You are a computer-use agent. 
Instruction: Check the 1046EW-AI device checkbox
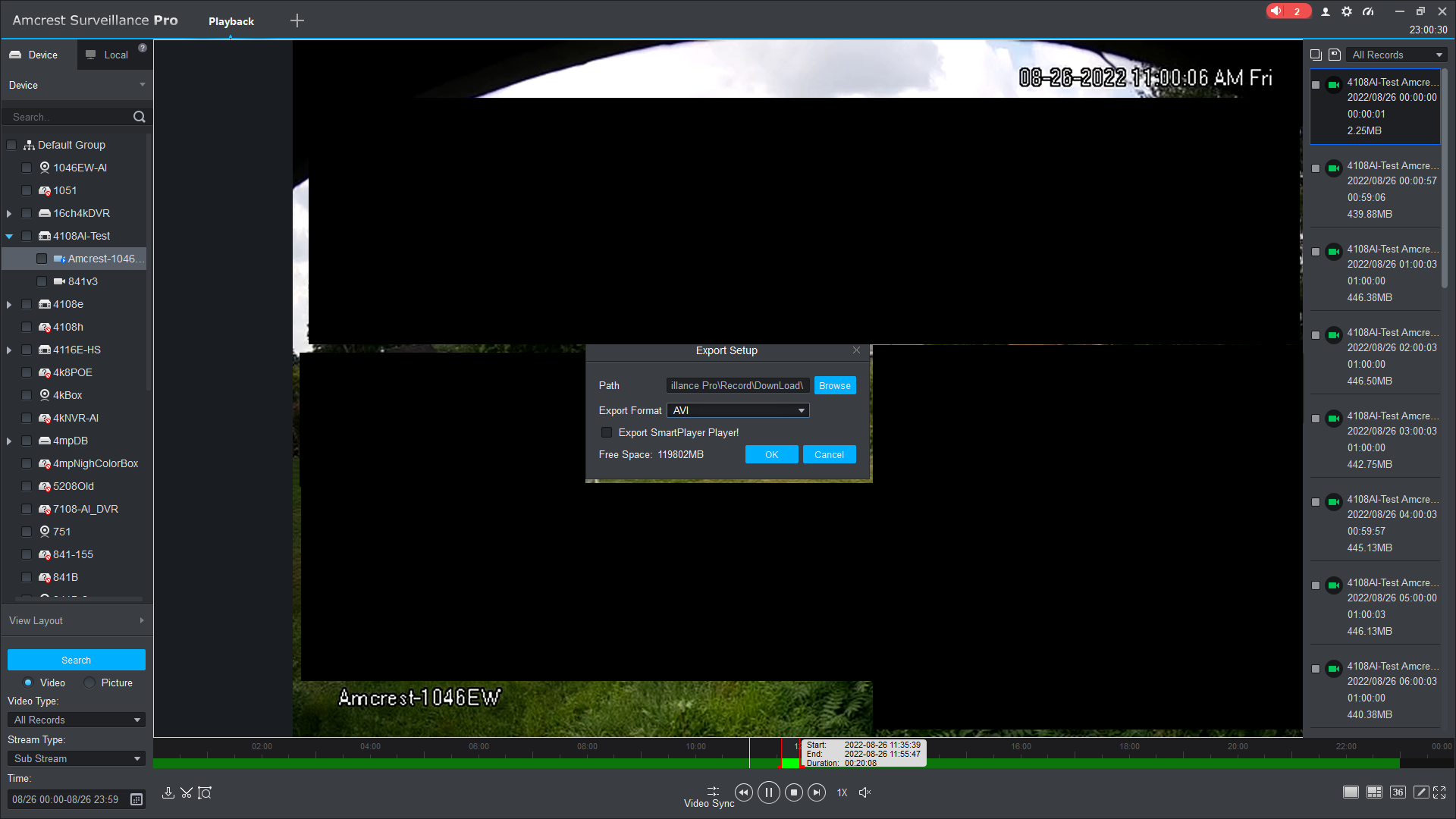tap(27, 168)
